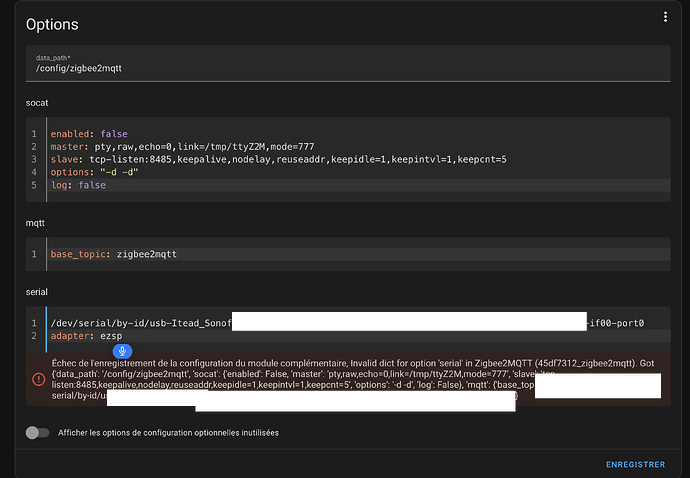
Task: Open the three-dot overflow menu
Action: tap(664, 17)
